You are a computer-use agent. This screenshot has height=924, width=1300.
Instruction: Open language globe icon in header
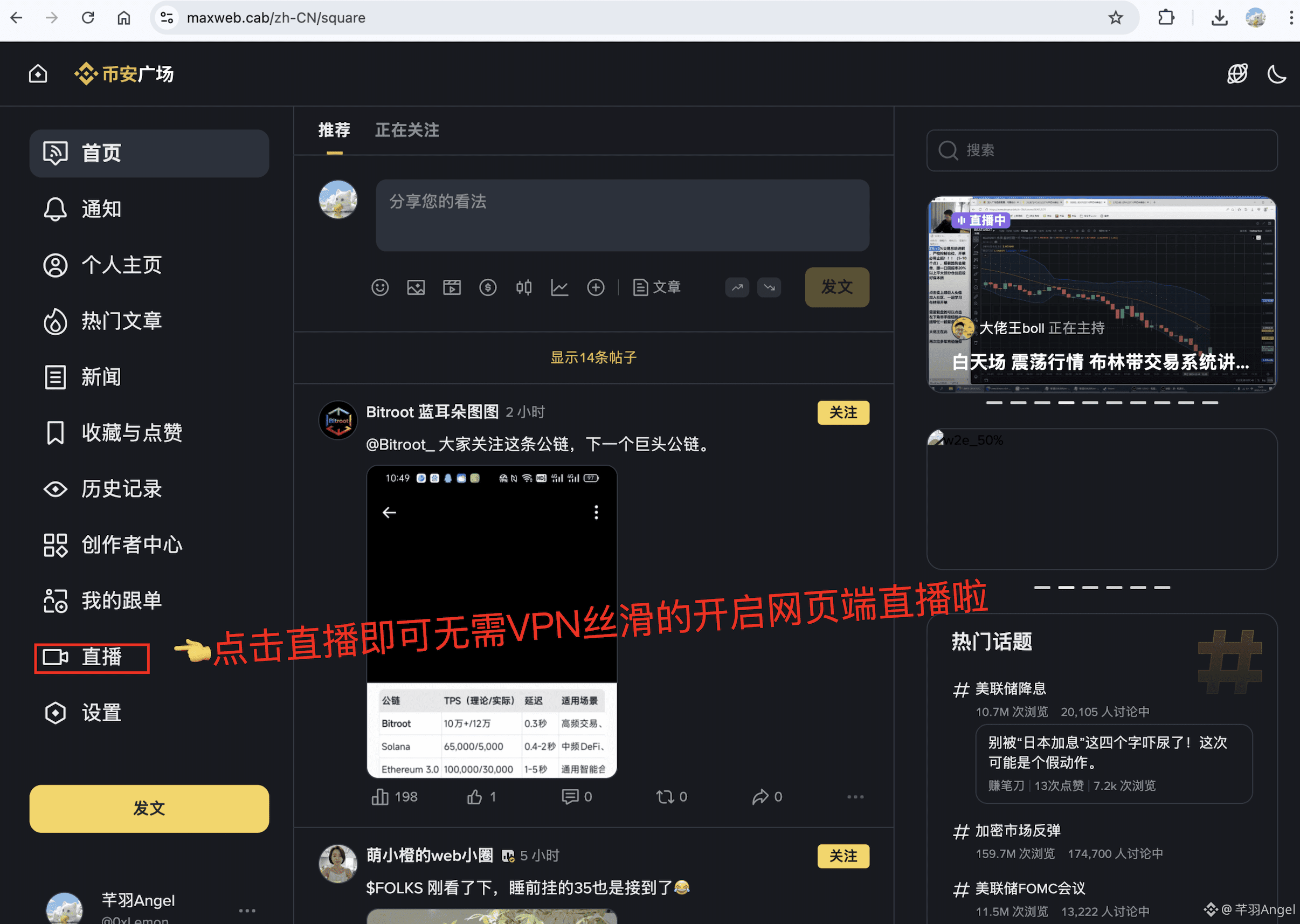click(x=1237, y=73)
